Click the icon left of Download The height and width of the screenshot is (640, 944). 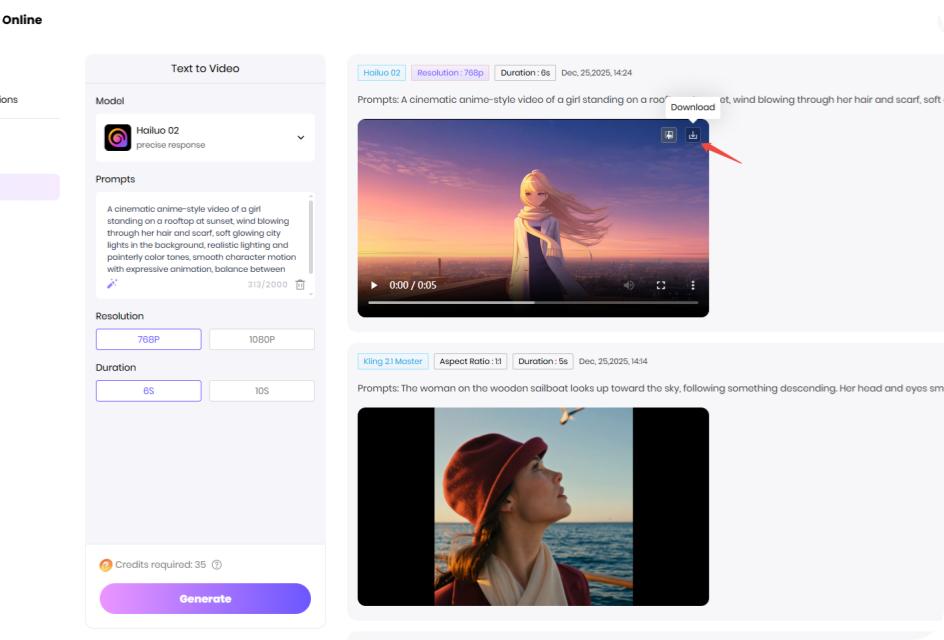pos(669,135)
